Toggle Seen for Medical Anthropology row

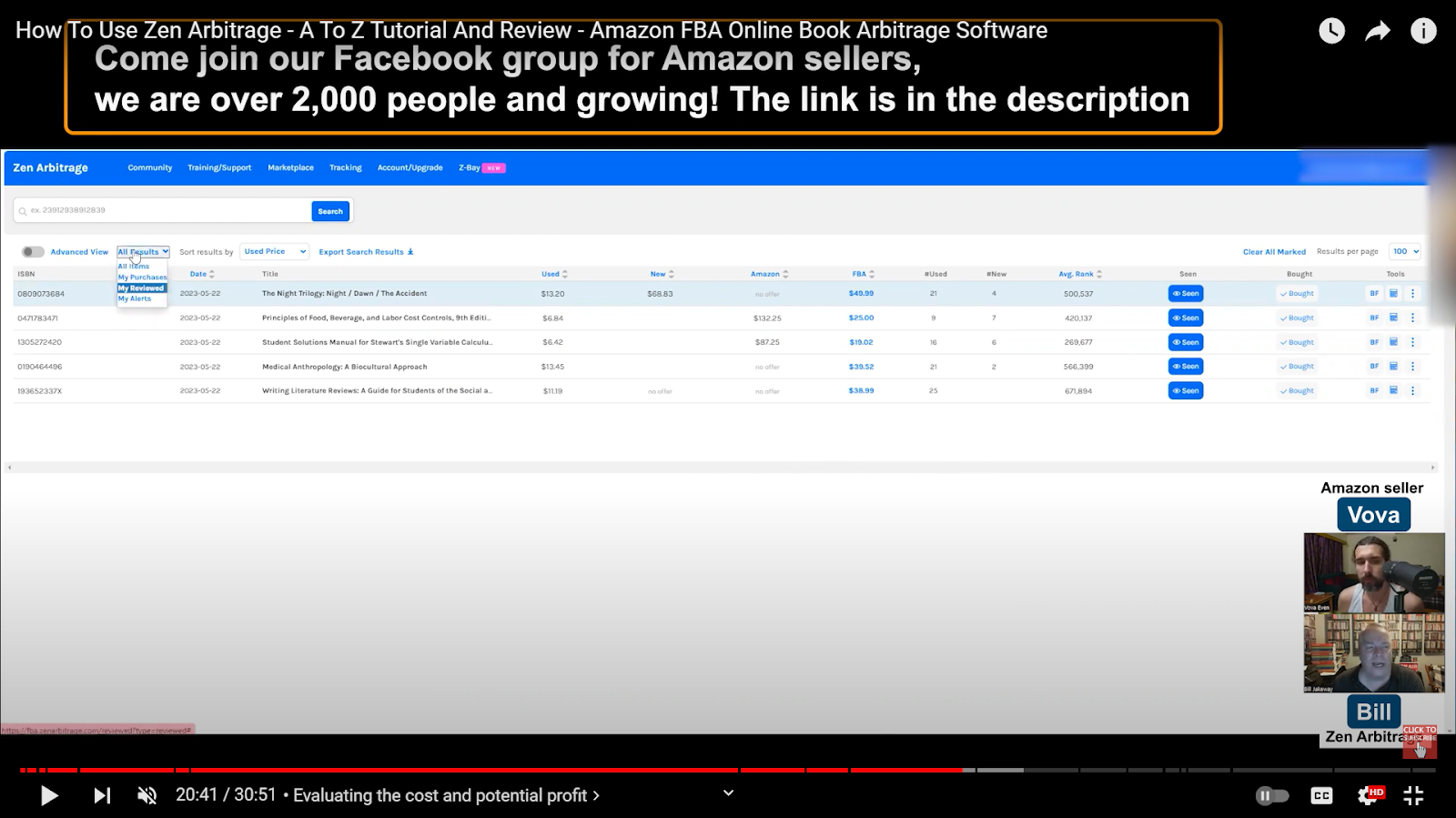pyautogui.click(x=1186, y=366)
